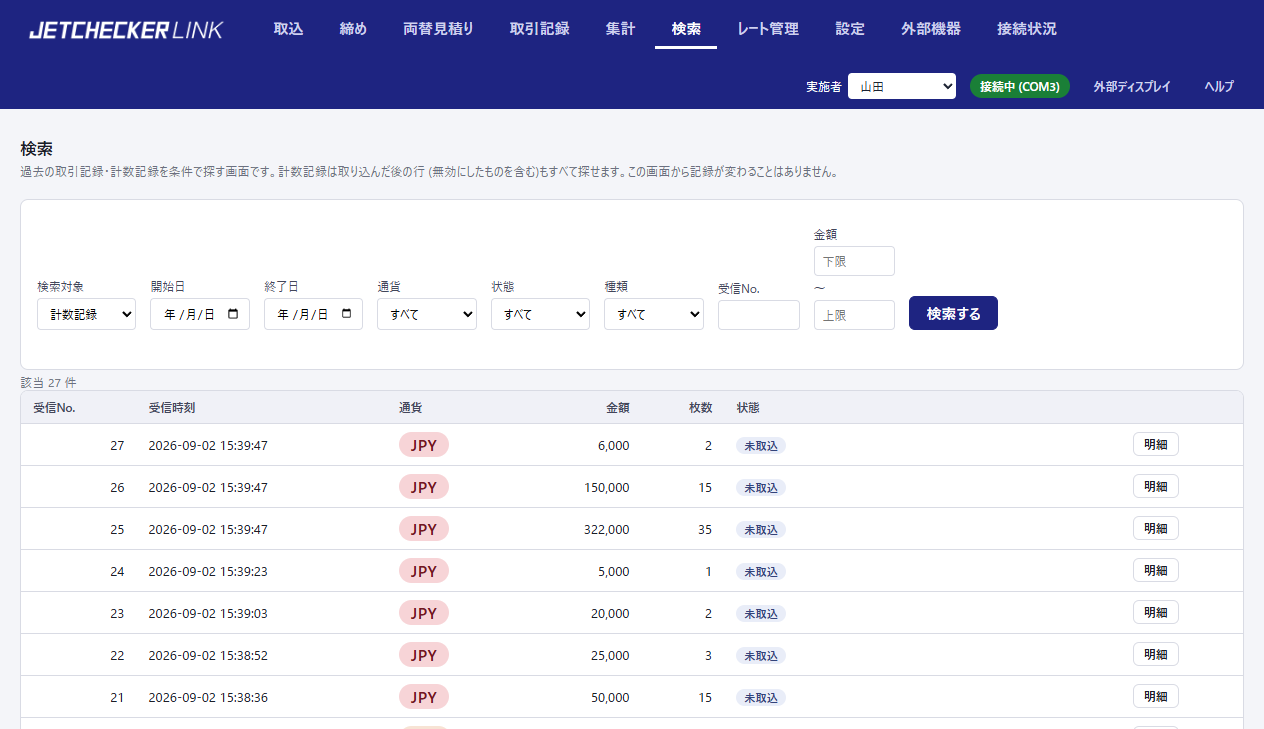Viewport: 1264px width, 729px height.
Task: Open the 種類 filter dropdown
Action: click(654, 314)
